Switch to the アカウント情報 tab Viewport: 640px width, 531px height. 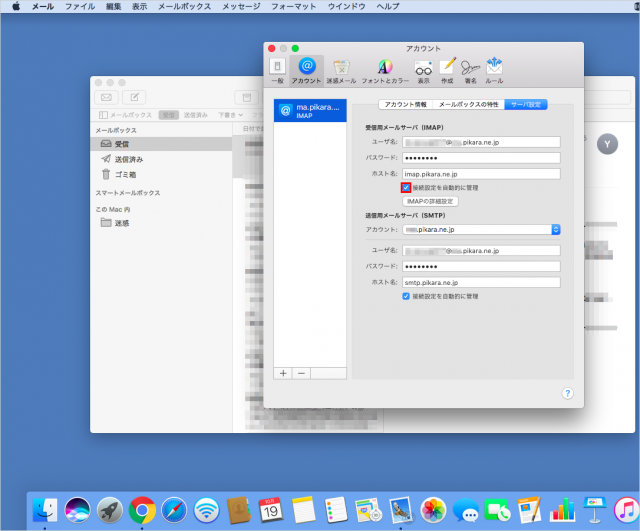point(406,104)
